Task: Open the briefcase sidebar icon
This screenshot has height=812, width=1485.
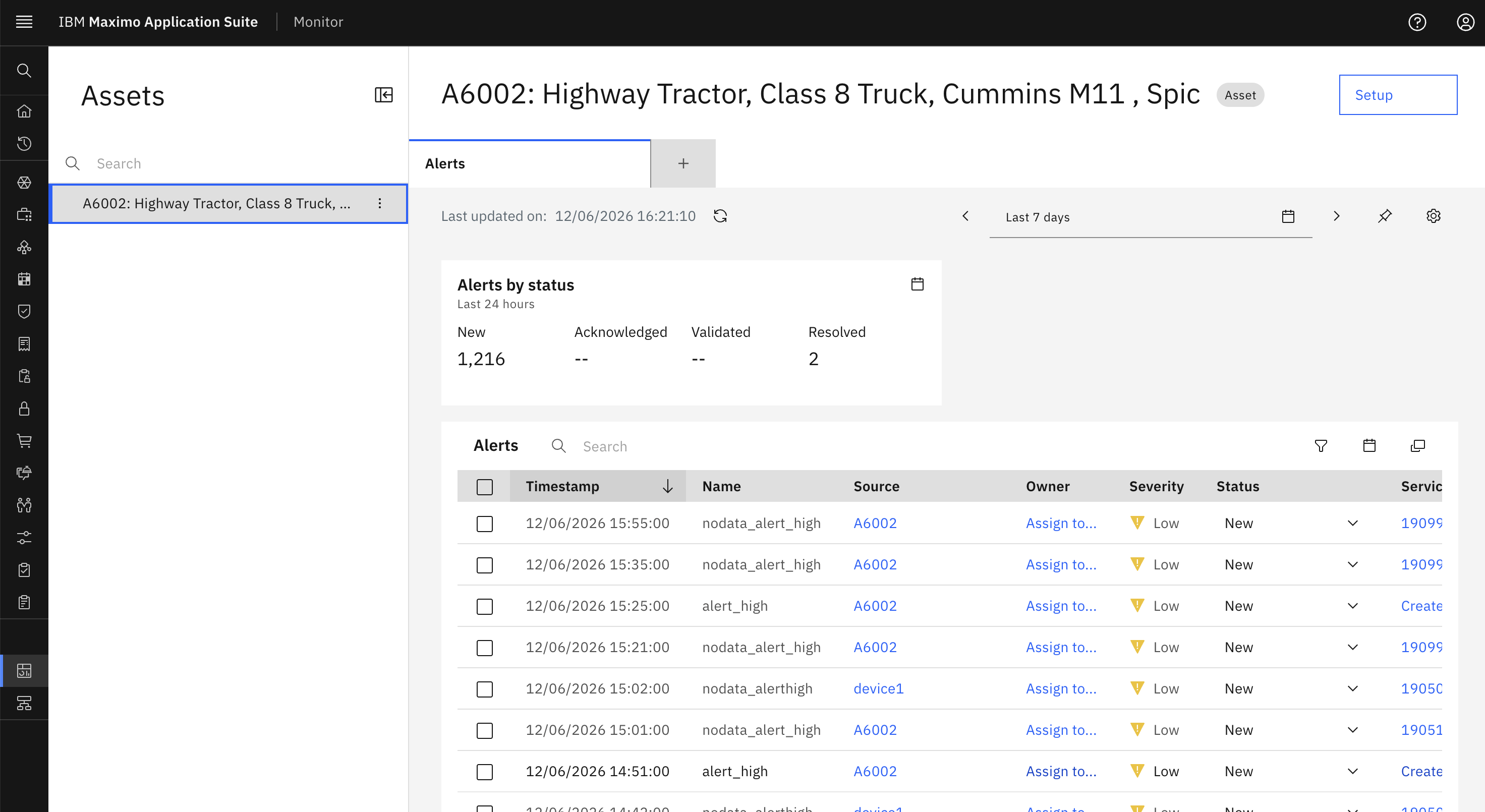Action: tap(24, 214)
